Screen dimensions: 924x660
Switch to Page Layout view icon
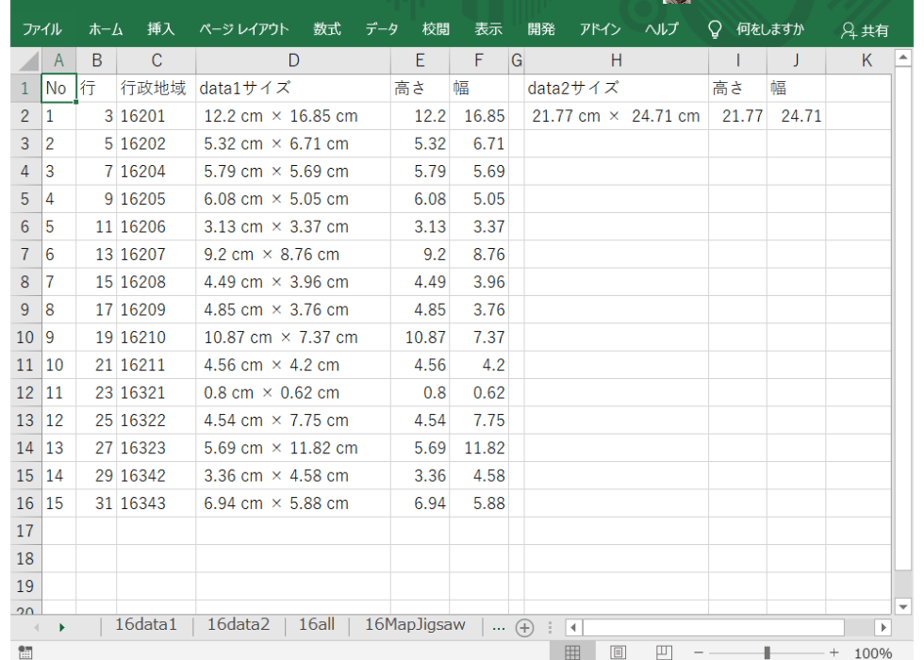coord(618,652)
